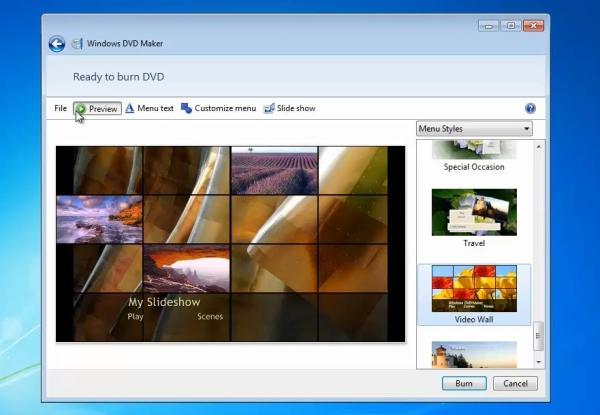
Task: Click the Burn button
Action: 464,383
